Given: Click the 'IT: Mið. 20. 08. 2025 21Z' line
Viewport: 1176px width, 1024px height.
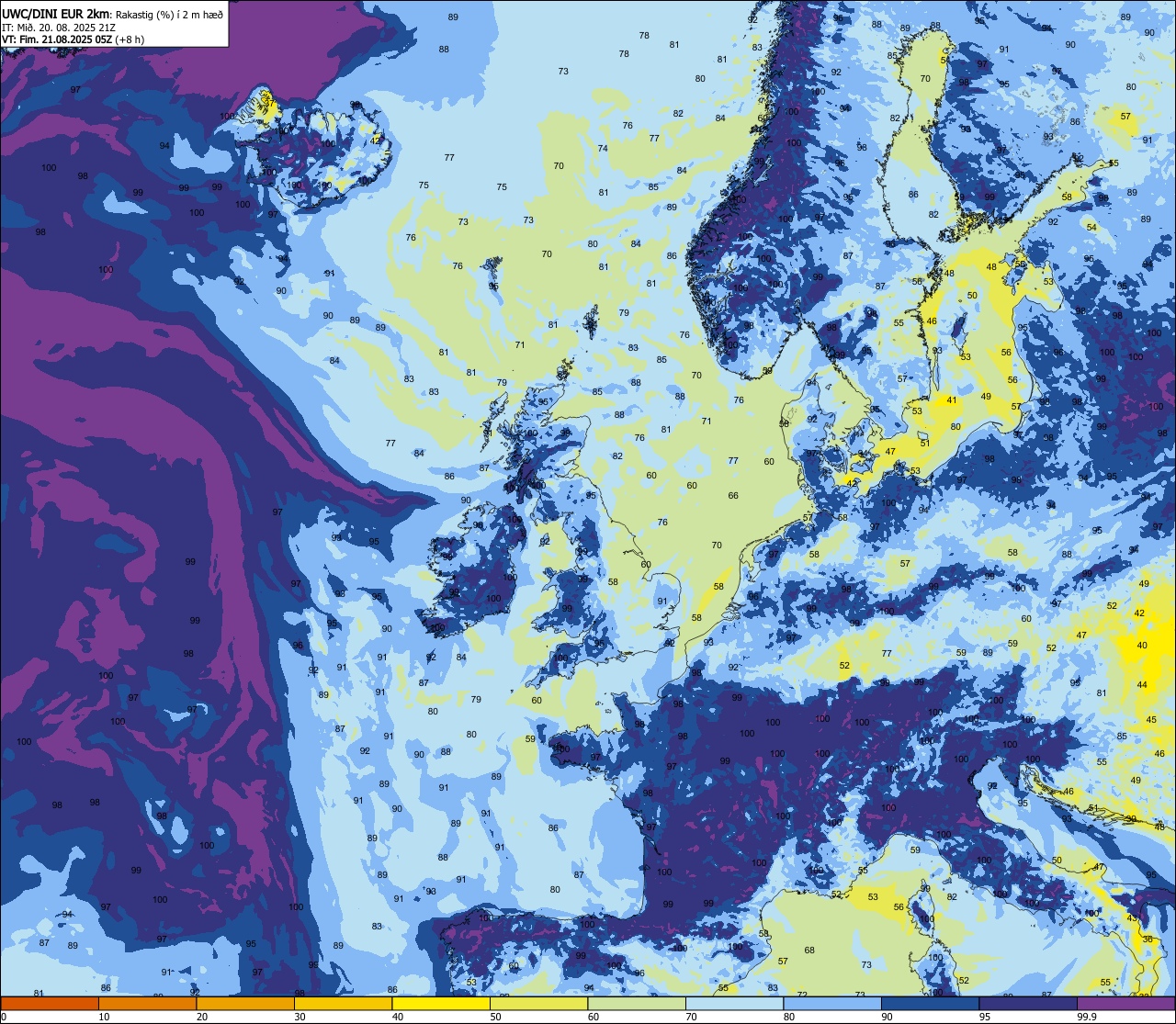Looking at the screenshot, I should (58, 27).
